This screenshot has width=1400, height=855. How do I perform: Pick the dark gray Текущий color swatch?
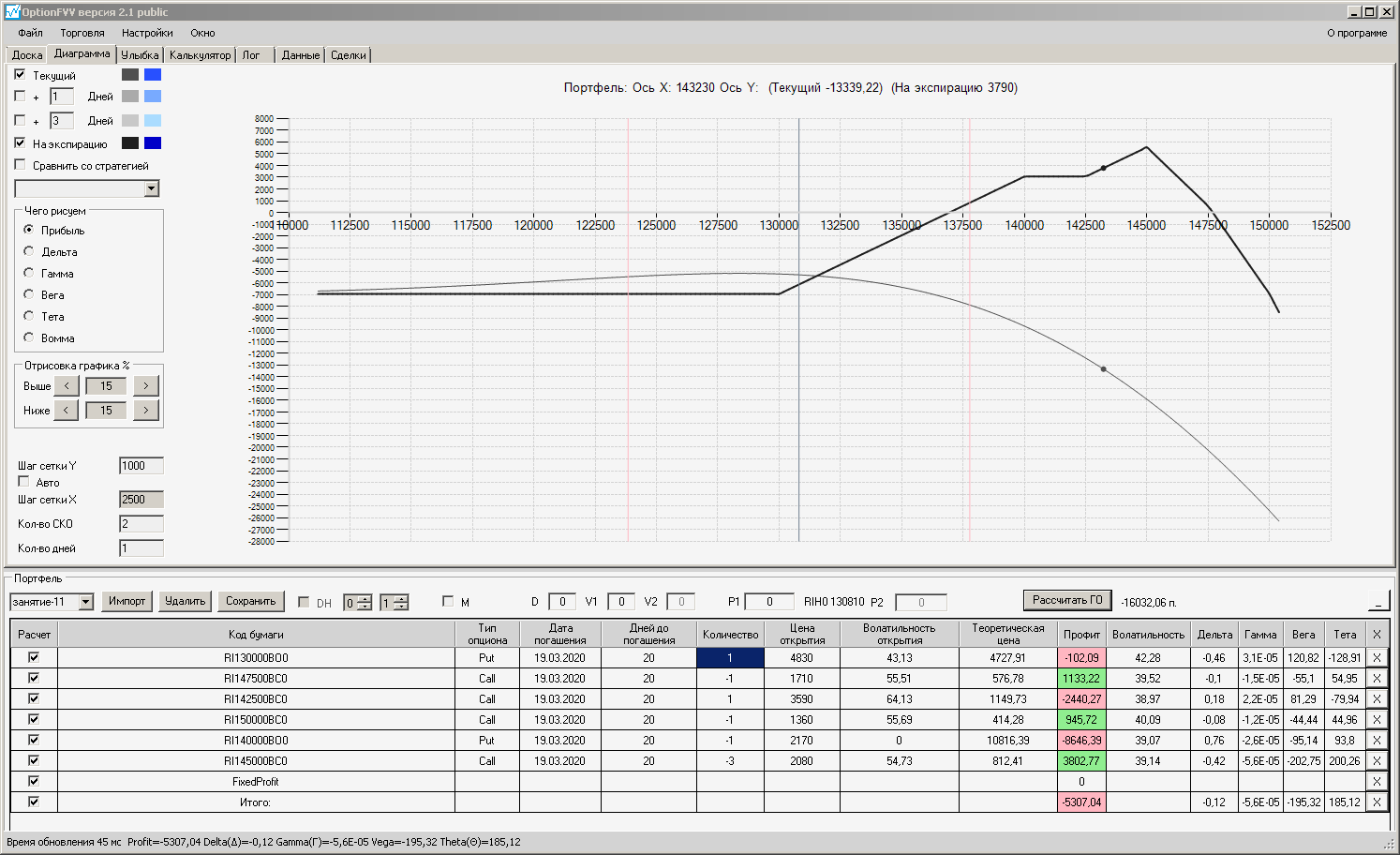[130, 75]
